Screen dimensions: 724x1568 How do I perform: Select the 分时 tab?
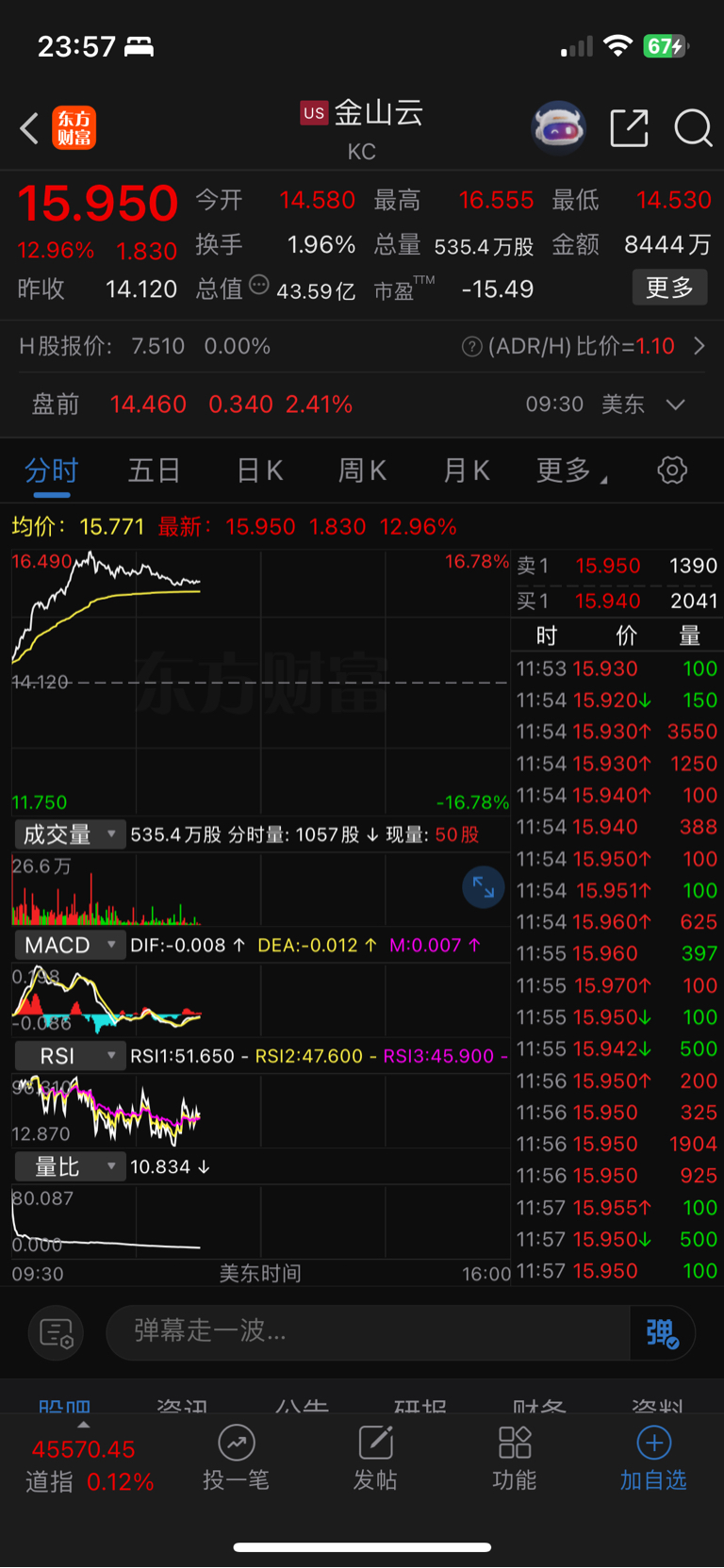[51, 470]
